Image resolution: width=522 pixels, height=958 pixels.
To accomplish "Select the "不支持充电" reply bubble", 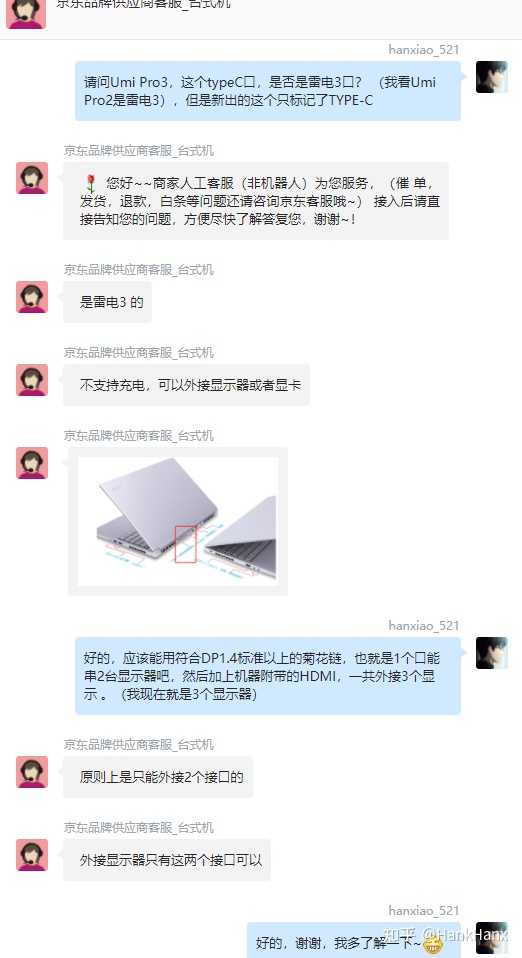I will 186,385.
